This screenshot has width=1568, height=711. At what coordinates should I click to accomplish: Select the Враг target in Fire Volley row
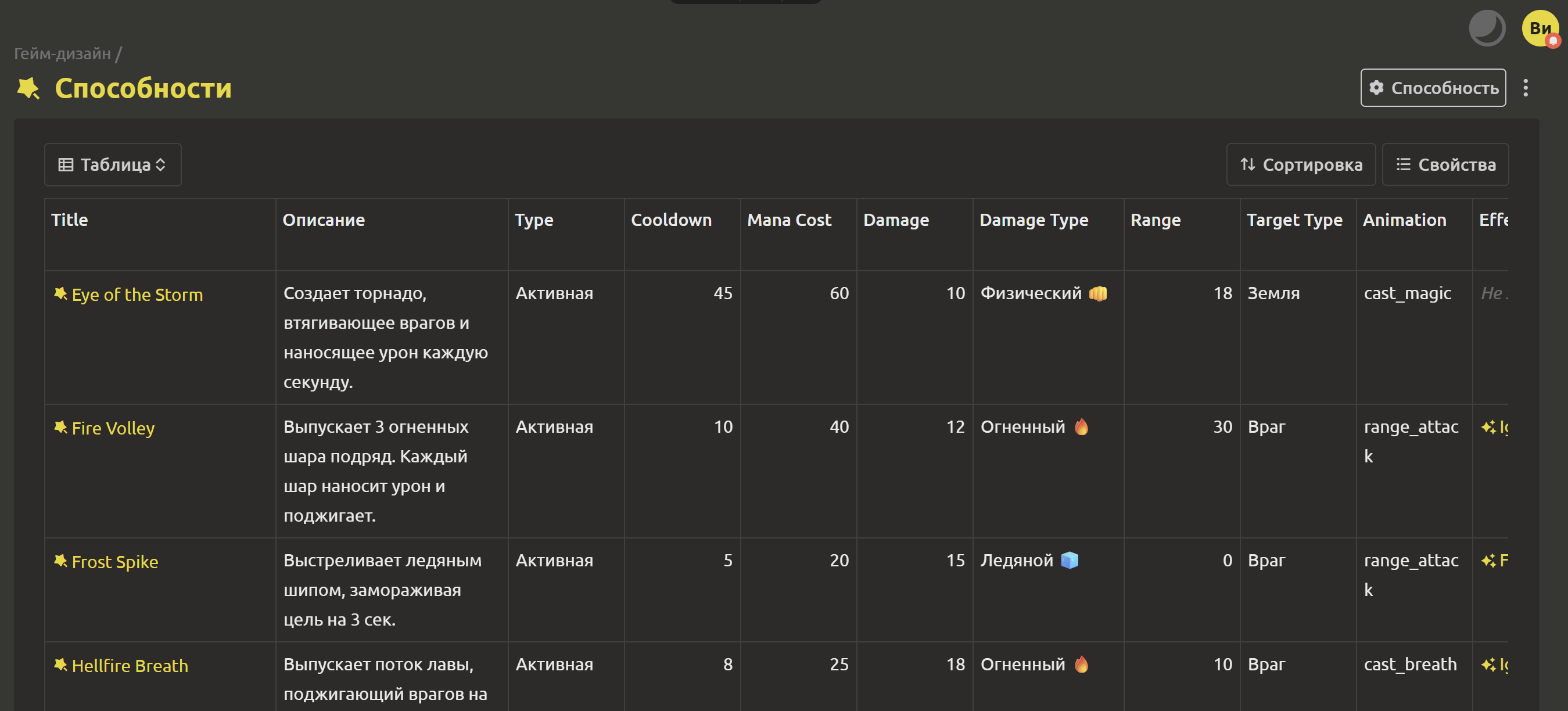pos(1266,427)
